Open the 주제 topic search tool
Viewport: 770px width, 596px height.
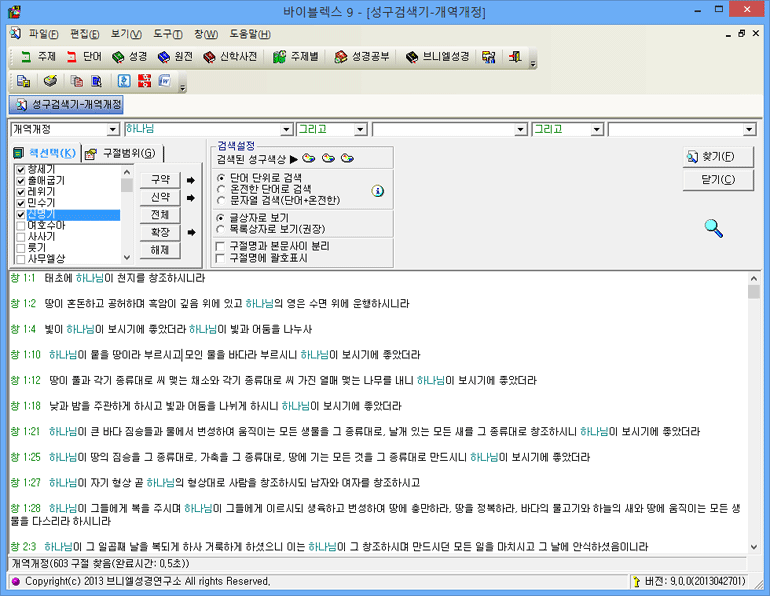point(37,57)
